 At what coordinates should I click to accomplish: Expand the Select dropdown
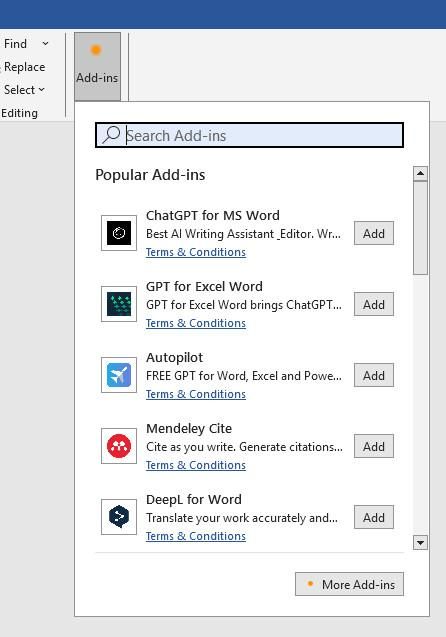coord(42,90)
